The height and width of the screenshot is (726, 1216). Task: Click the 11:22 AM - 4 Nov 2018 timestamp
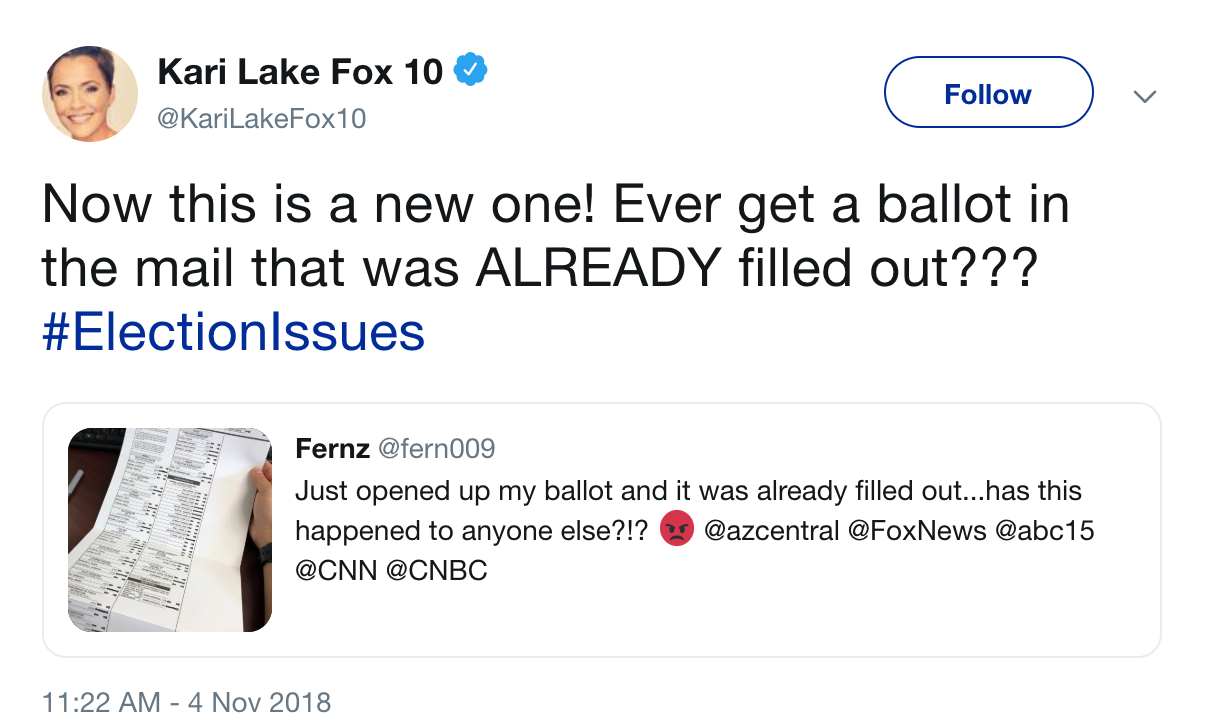click(x=186, y=702)
